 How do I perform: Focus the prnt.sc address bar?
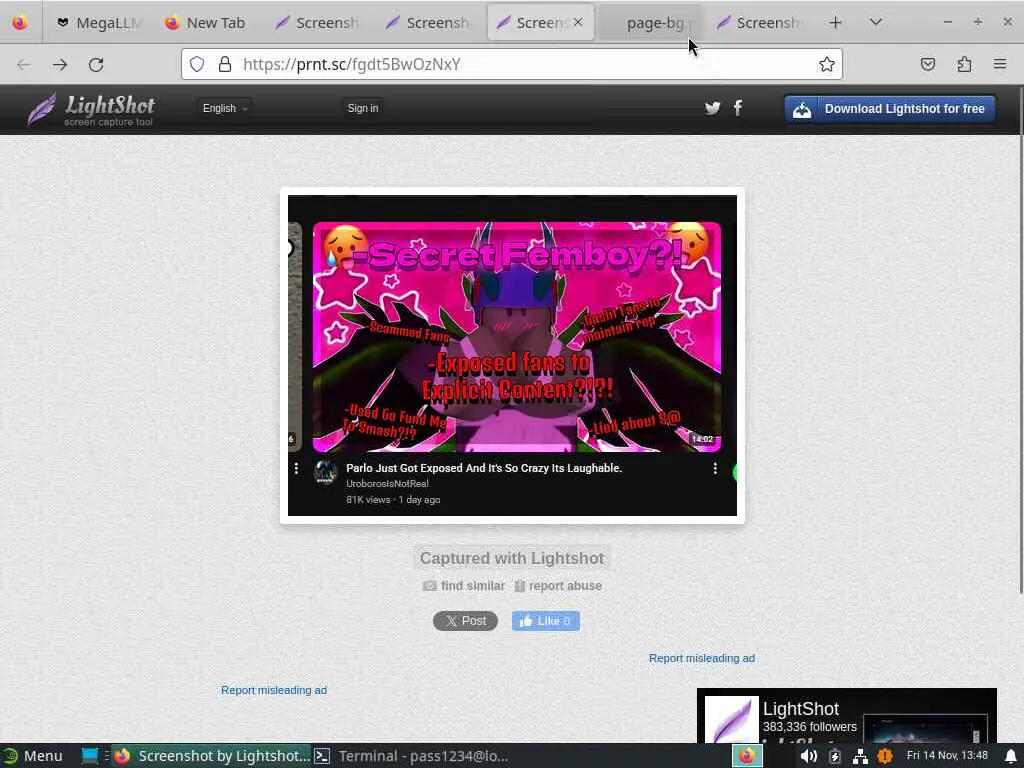pos(511,64)
